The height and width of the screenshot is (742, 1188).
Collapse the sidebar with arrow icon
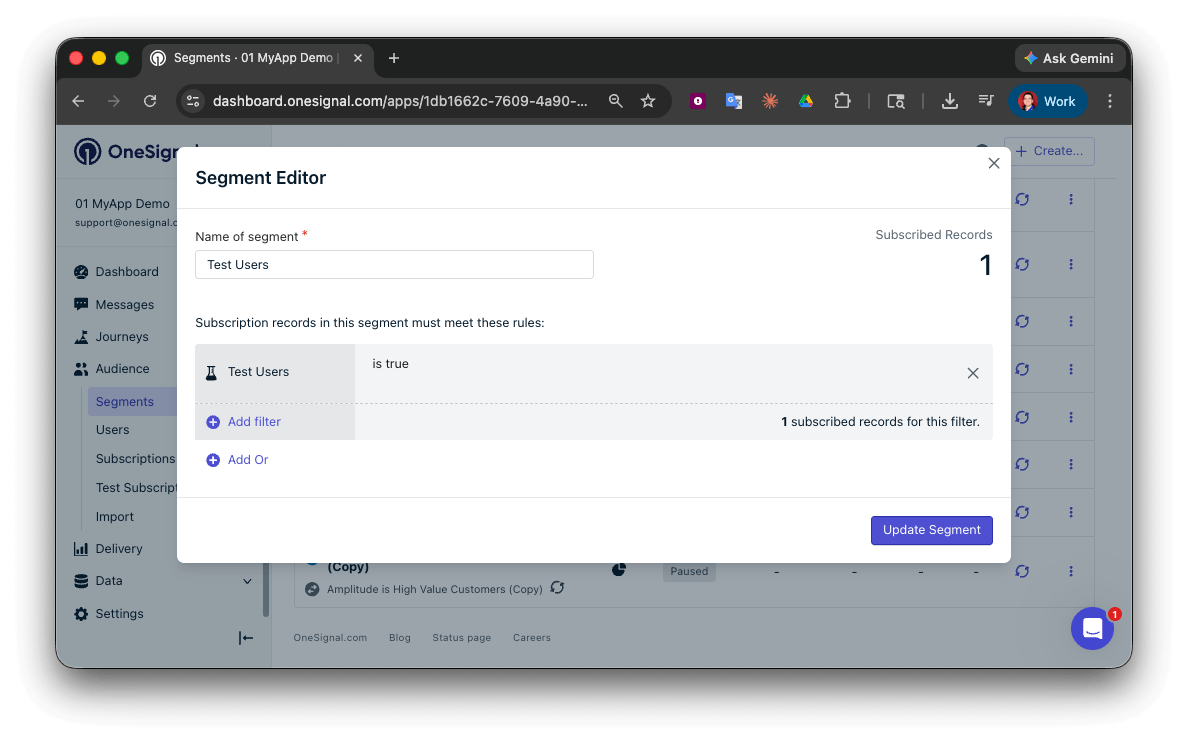click(x=245, y=638)
